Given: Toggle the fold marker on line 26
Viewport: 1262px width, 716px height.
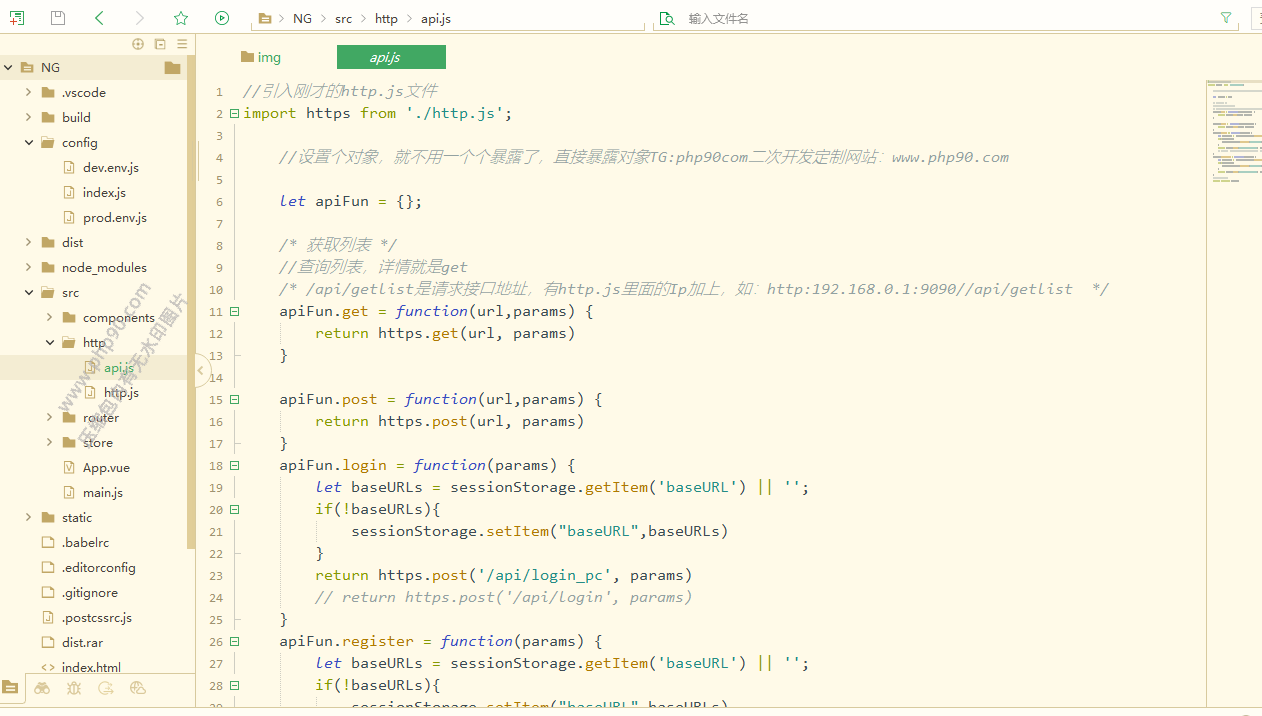Looking at the screenshot, I should click(234, 641).
